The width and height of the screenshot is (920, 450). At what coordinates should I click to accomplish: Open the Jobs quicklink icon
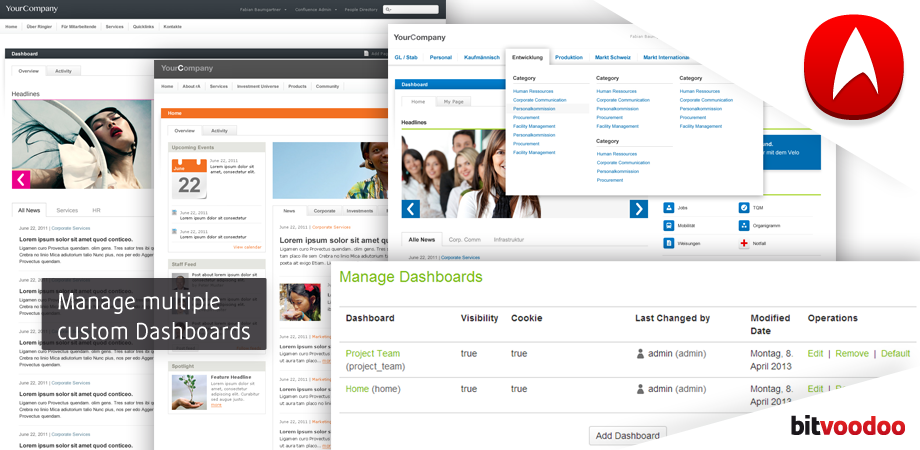668,208
